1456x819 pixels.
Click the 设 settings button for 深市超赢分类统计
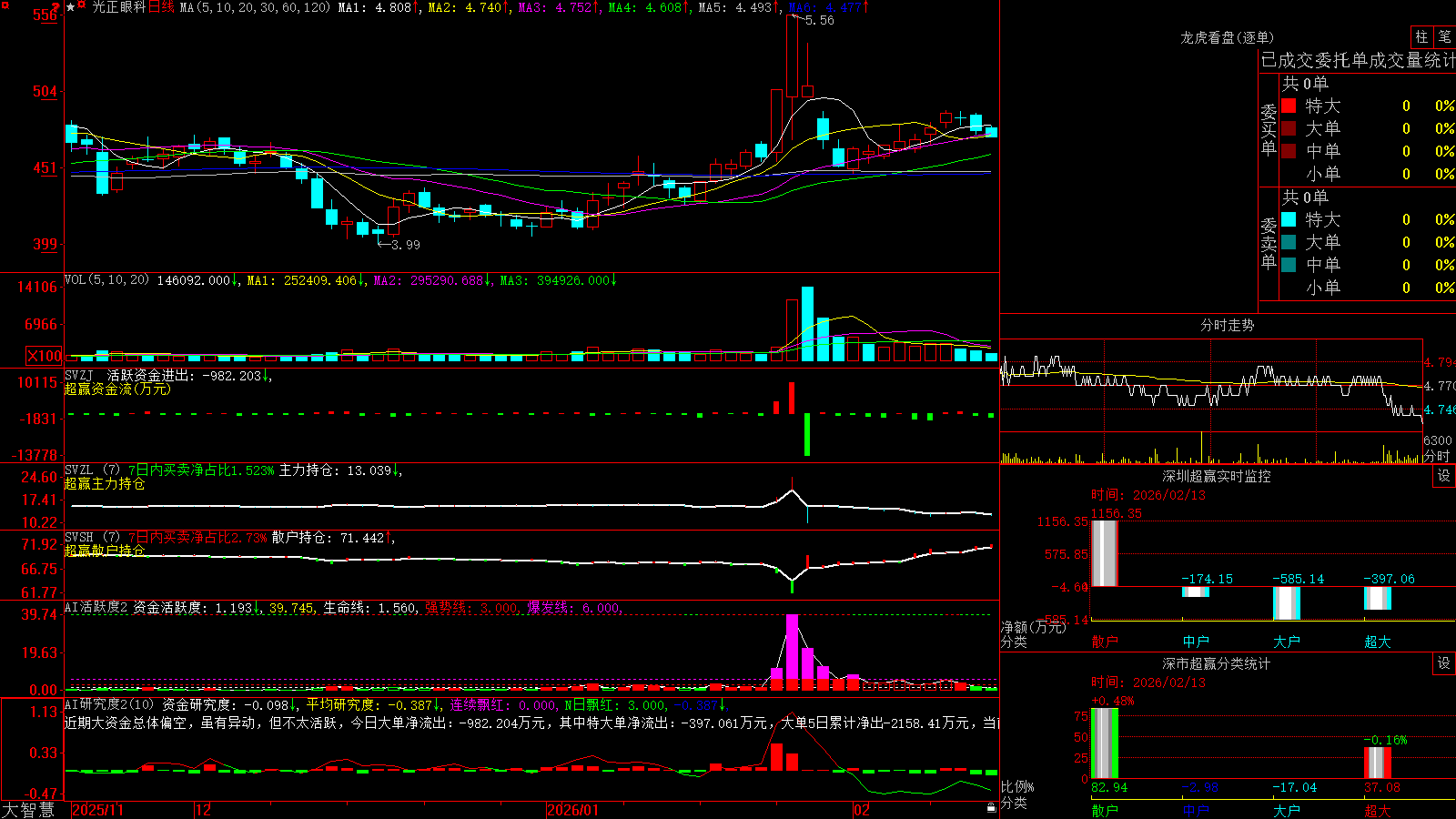tap(1444, 663)
